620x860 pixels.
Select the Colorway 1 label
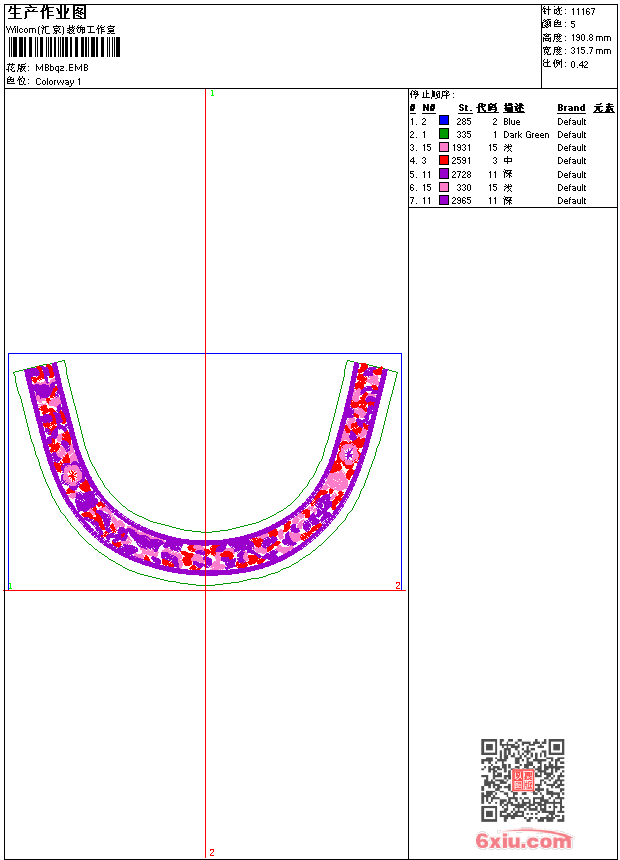click(58, 82)
